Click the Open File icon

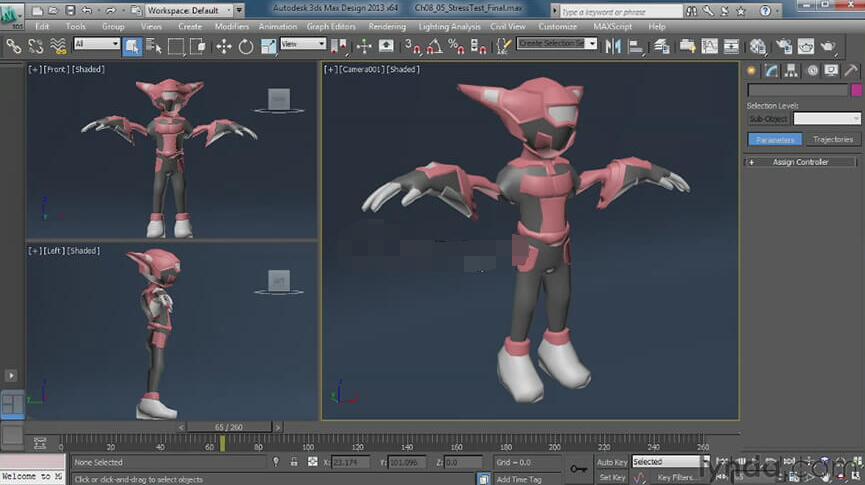click(53, 10)
